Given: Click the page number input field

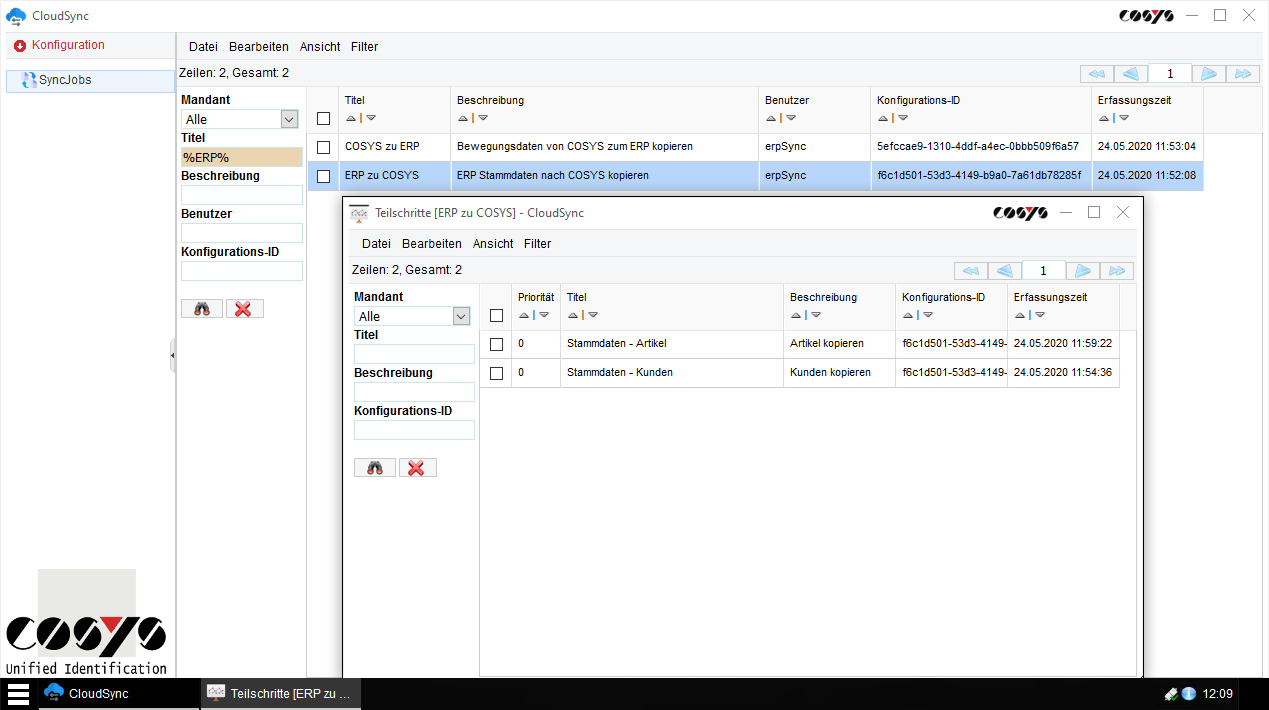Looking at the screenshot, I should click(1171, 73).
